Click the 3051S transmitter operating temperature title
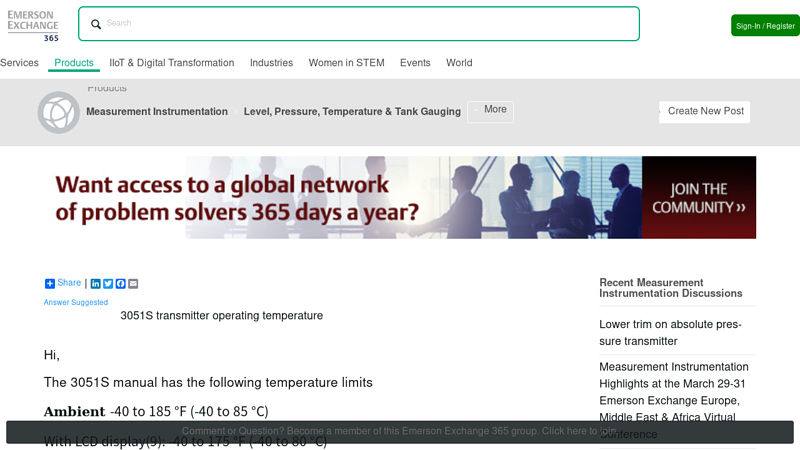The height and width of the screenshot is (450, 800). point(221,316)
